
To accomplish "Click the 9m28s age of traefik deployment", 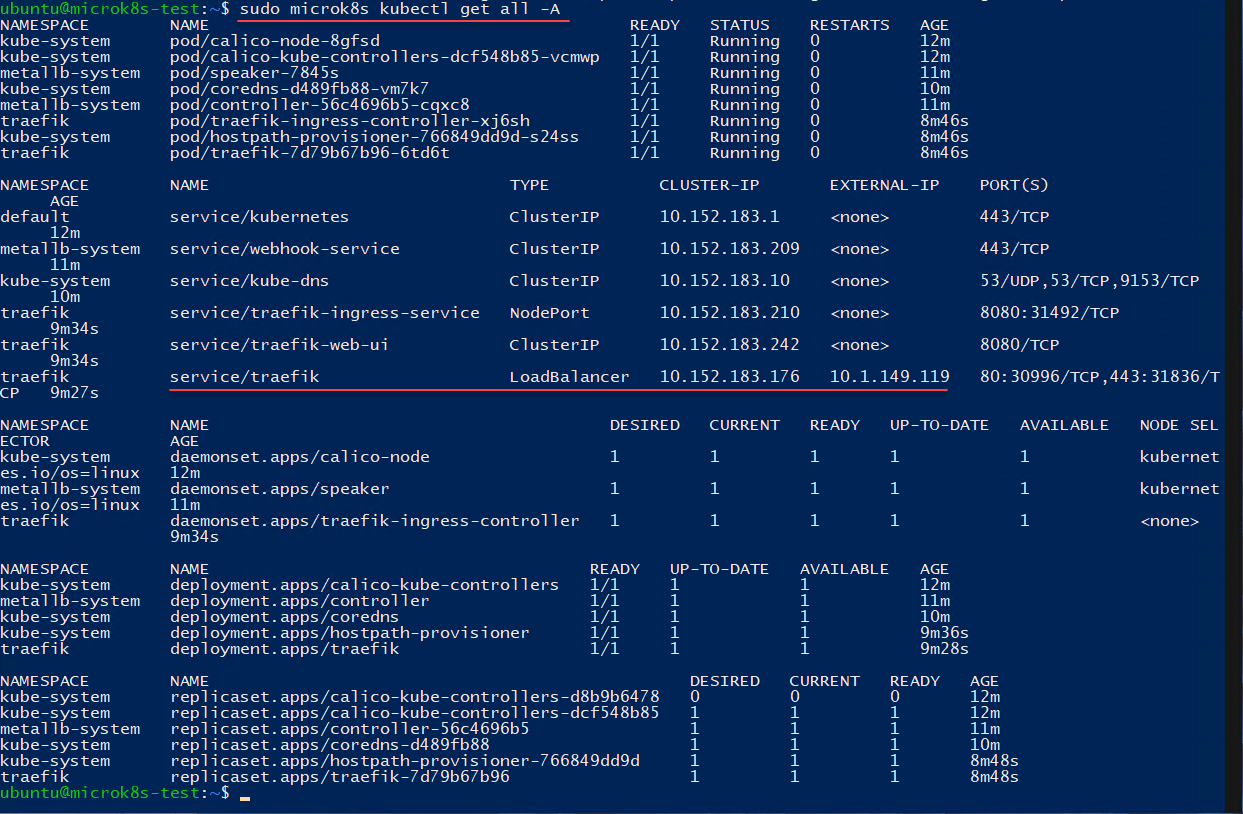I will tap(945, 649).
